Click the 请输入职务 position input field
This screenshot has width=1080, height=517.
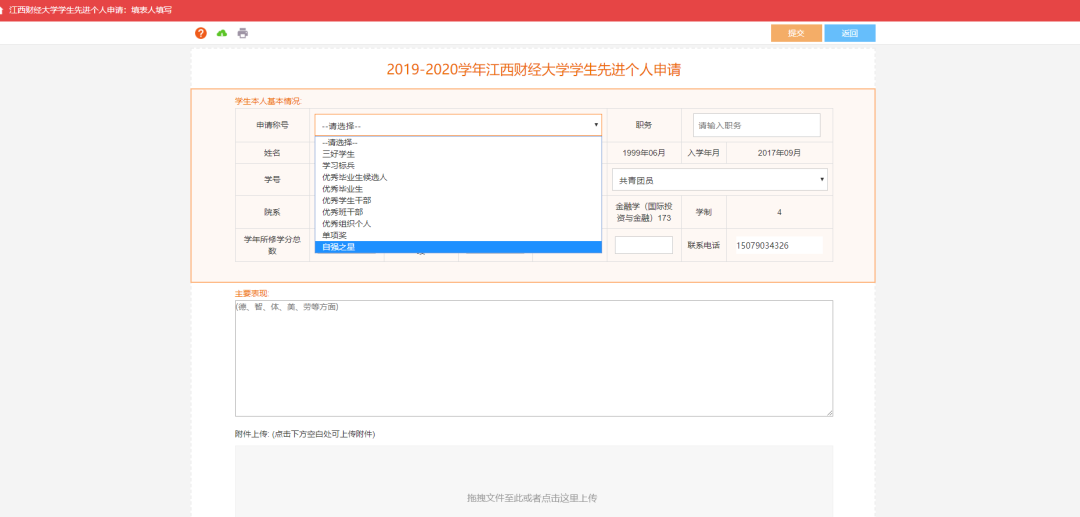pyautogui.click(x=757, y=125)
